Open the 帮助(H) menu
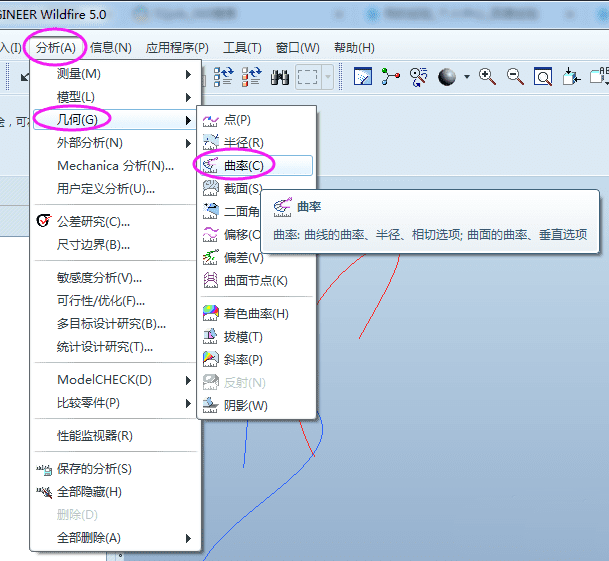 click(x=354, y=47)
